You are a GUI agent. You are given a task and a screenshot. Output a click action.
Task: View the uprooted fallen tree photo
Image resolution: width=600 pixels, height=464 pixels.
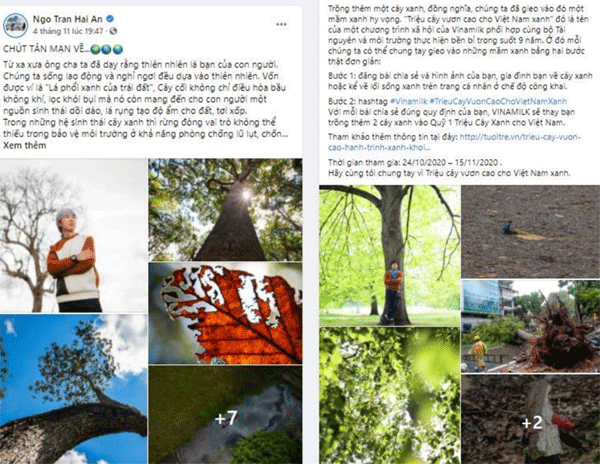tap(531, 326)
